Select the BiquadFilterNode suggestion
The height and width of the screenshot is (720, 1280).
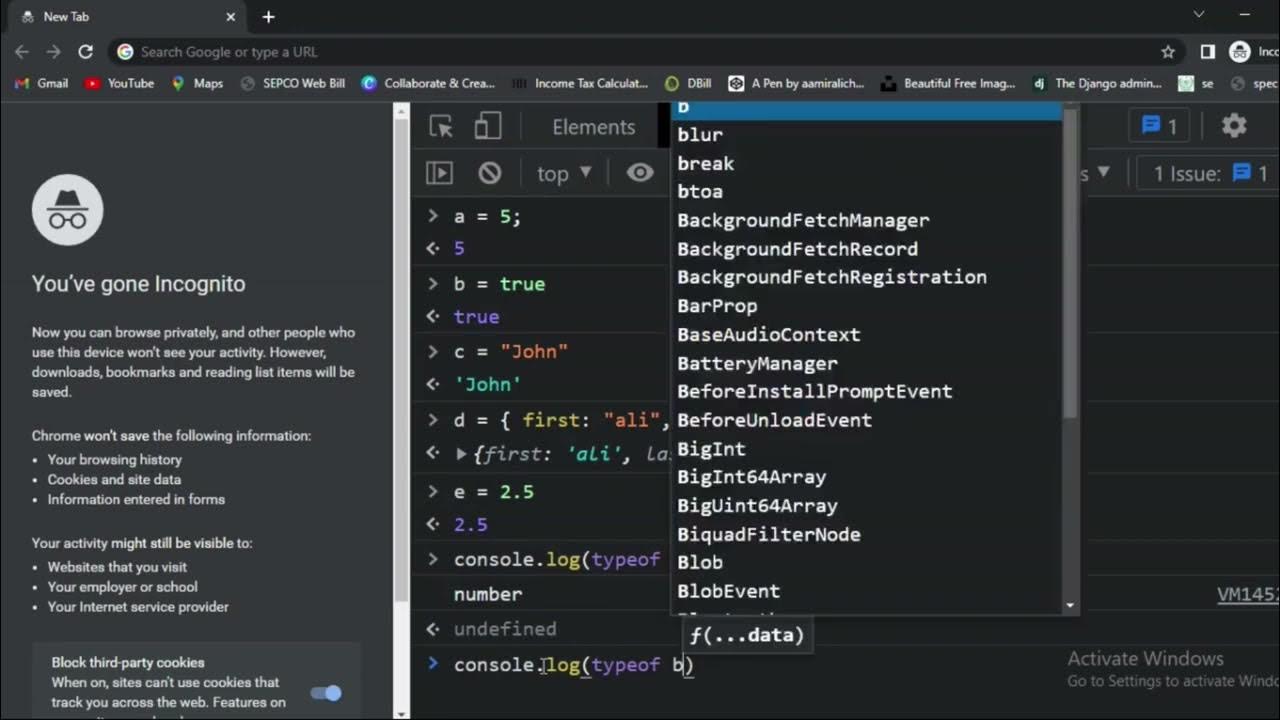(x=866, y=534)
